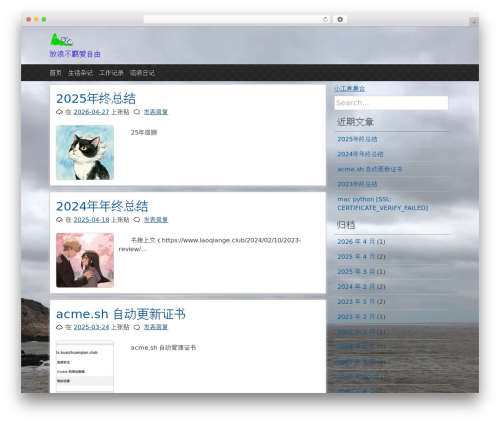Viewport: 500px width, 423px height.
Task: Open mac python SSL CERTIFICATE_VERIFY_FAILED article
Action: pyautogui.click(x=383, y=204)
